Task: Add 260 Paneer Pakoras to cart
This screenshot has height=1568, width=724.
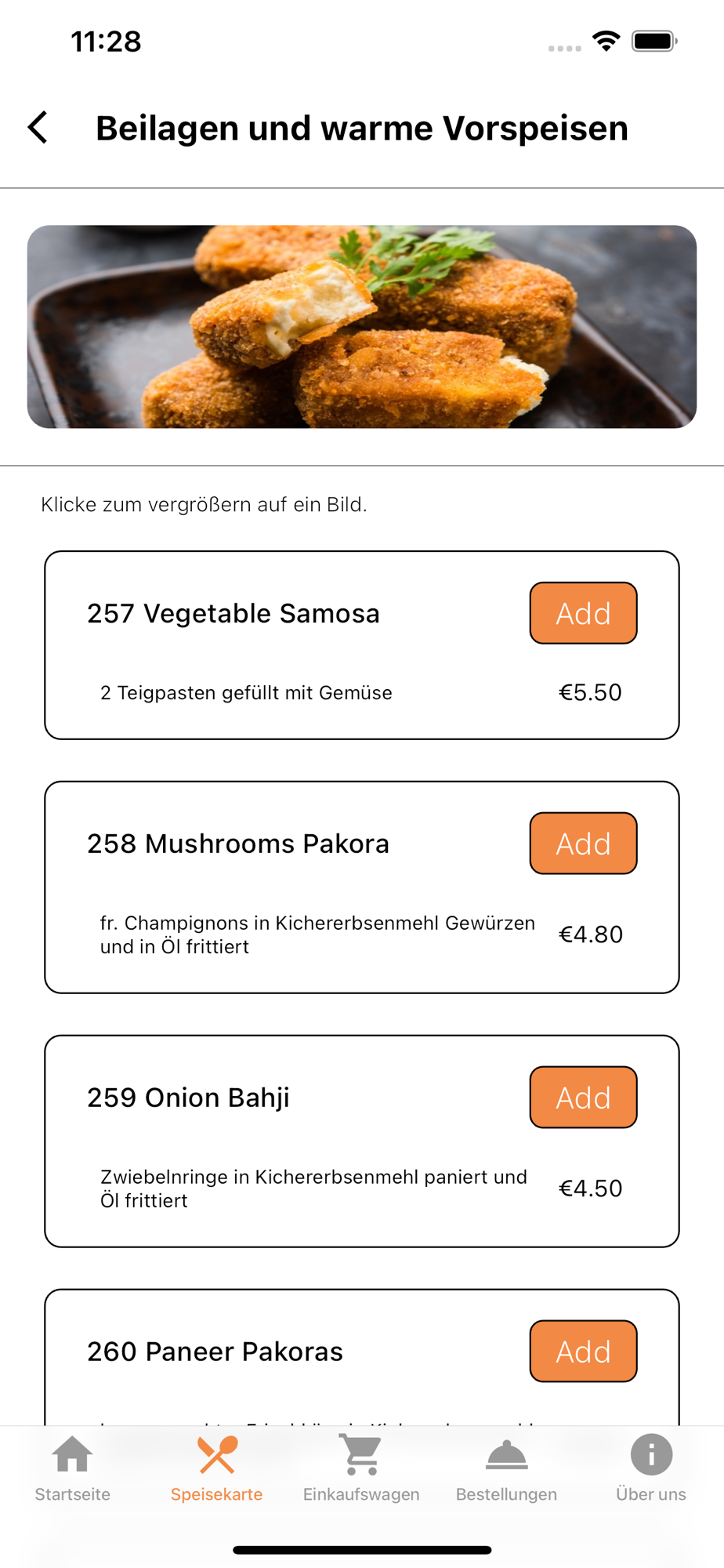Action: tap(583, 1352)
